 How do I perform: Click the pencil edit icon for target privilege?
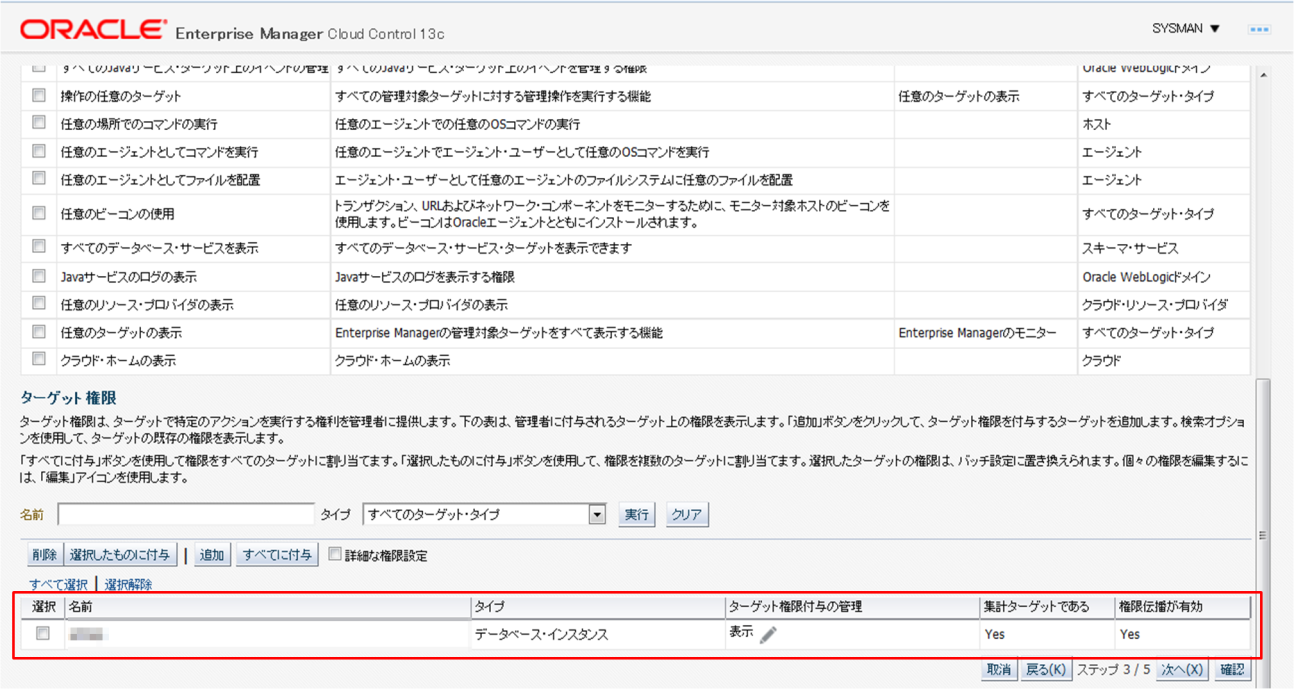point(768,635)
